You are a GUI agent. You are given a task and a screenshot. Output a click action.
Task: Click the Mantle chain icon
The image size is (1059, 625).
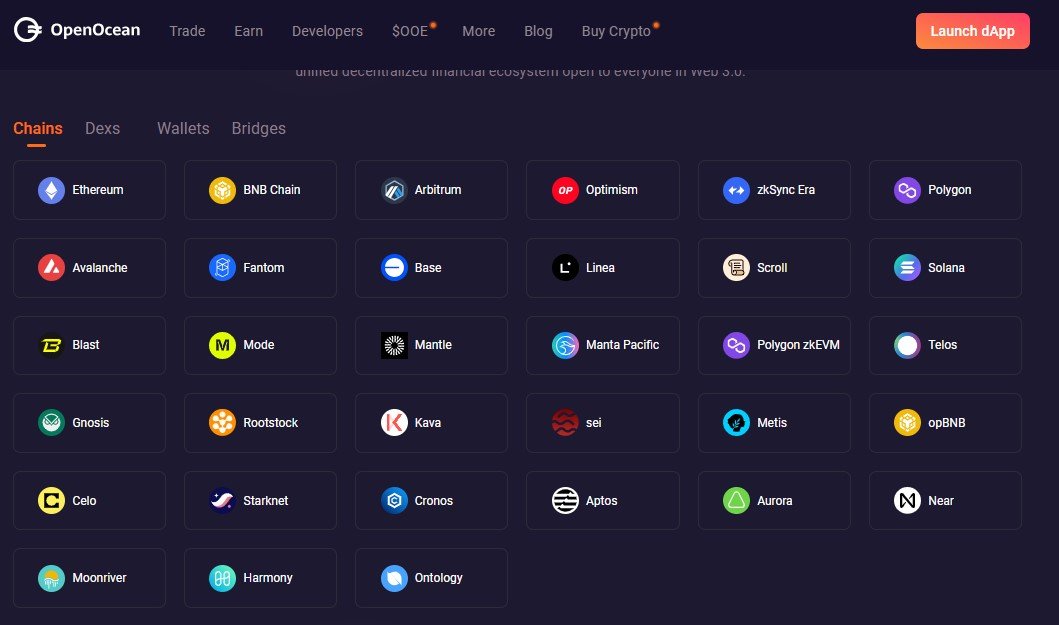[394, 345]
